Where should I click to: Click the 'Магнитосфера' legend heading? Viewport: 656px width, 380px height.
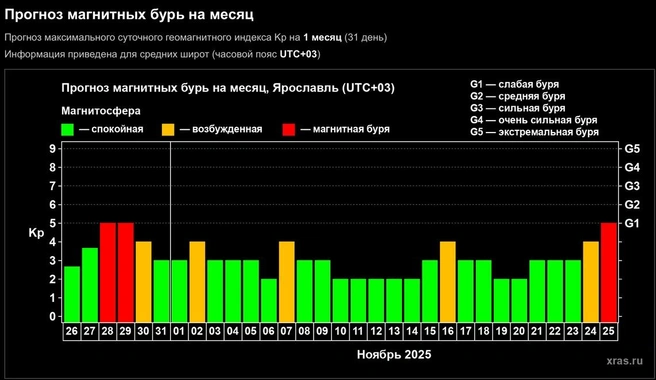coord(101,111)
